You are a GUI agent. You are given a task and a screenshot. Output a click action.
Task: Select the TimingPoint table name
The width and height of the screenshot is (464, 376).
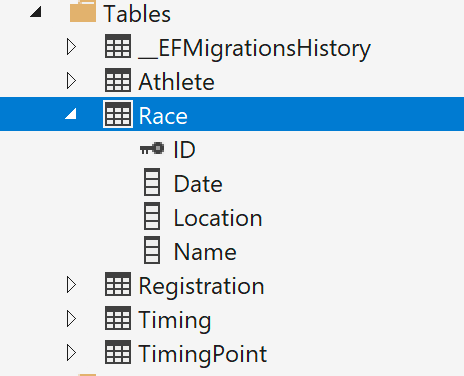pyautogui.click(x=203, y=354)
